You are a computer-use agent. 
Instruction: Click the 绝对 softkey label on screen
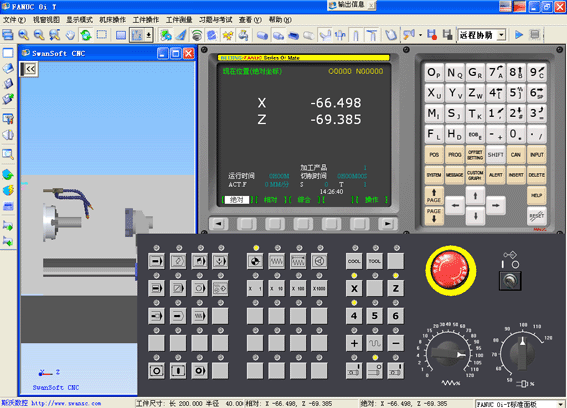236,200
